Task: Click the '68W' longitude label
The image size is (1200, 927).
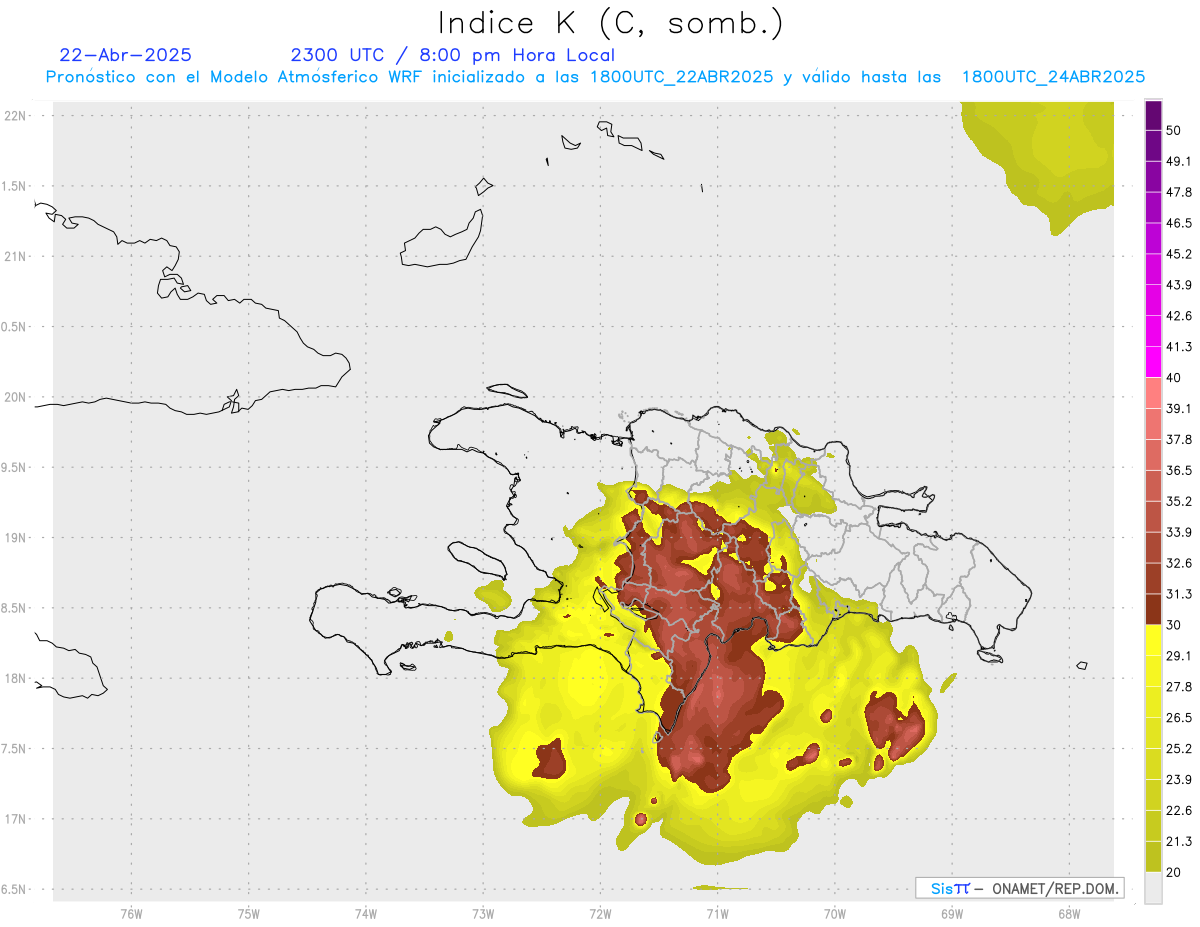Action: (x=1069, y=913)
